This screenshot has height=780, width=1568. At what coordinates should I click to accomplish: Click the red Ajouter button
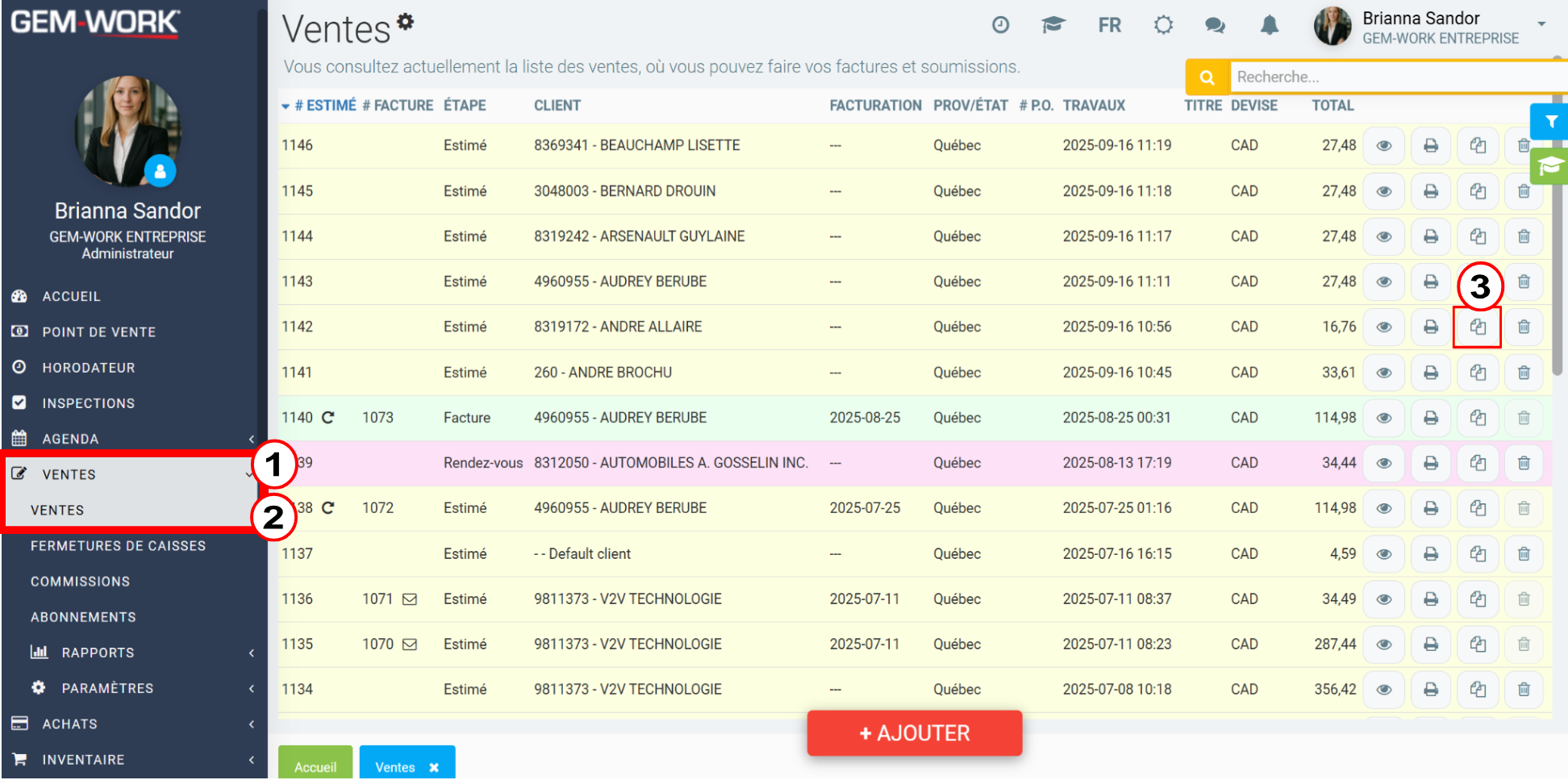click(915, 733)
